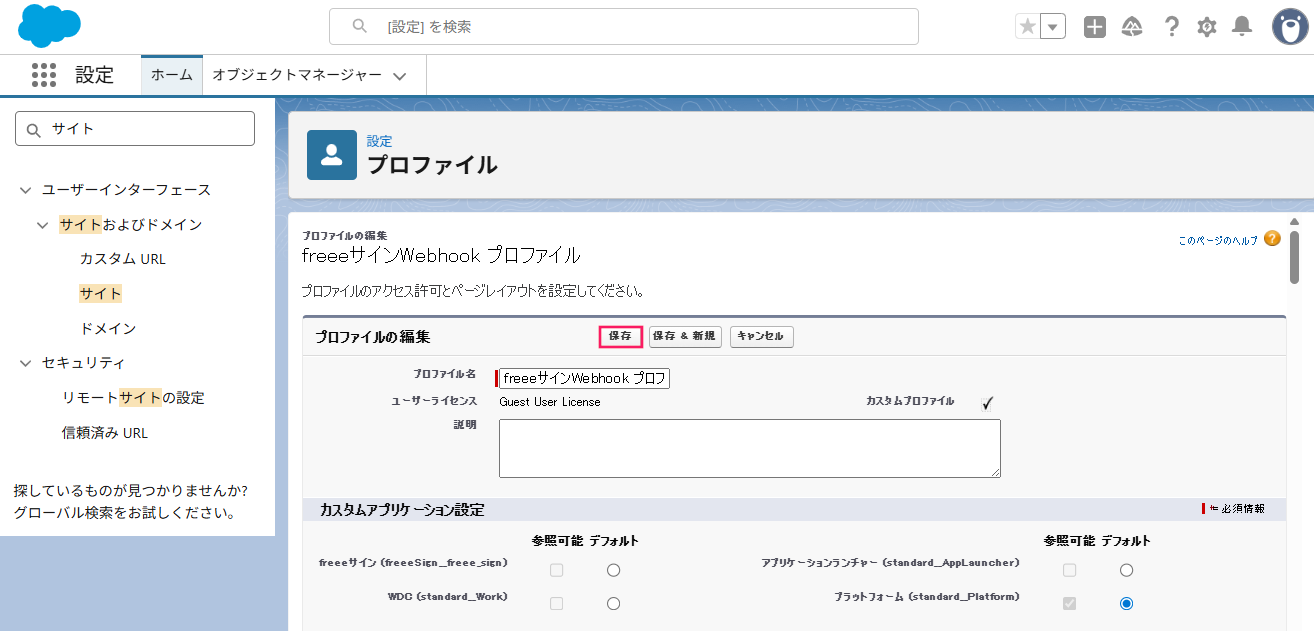This screenshot has width=1314, height=631.
Task: Open リモートサイトの設定 in sidebar
Action: [133, 397]
